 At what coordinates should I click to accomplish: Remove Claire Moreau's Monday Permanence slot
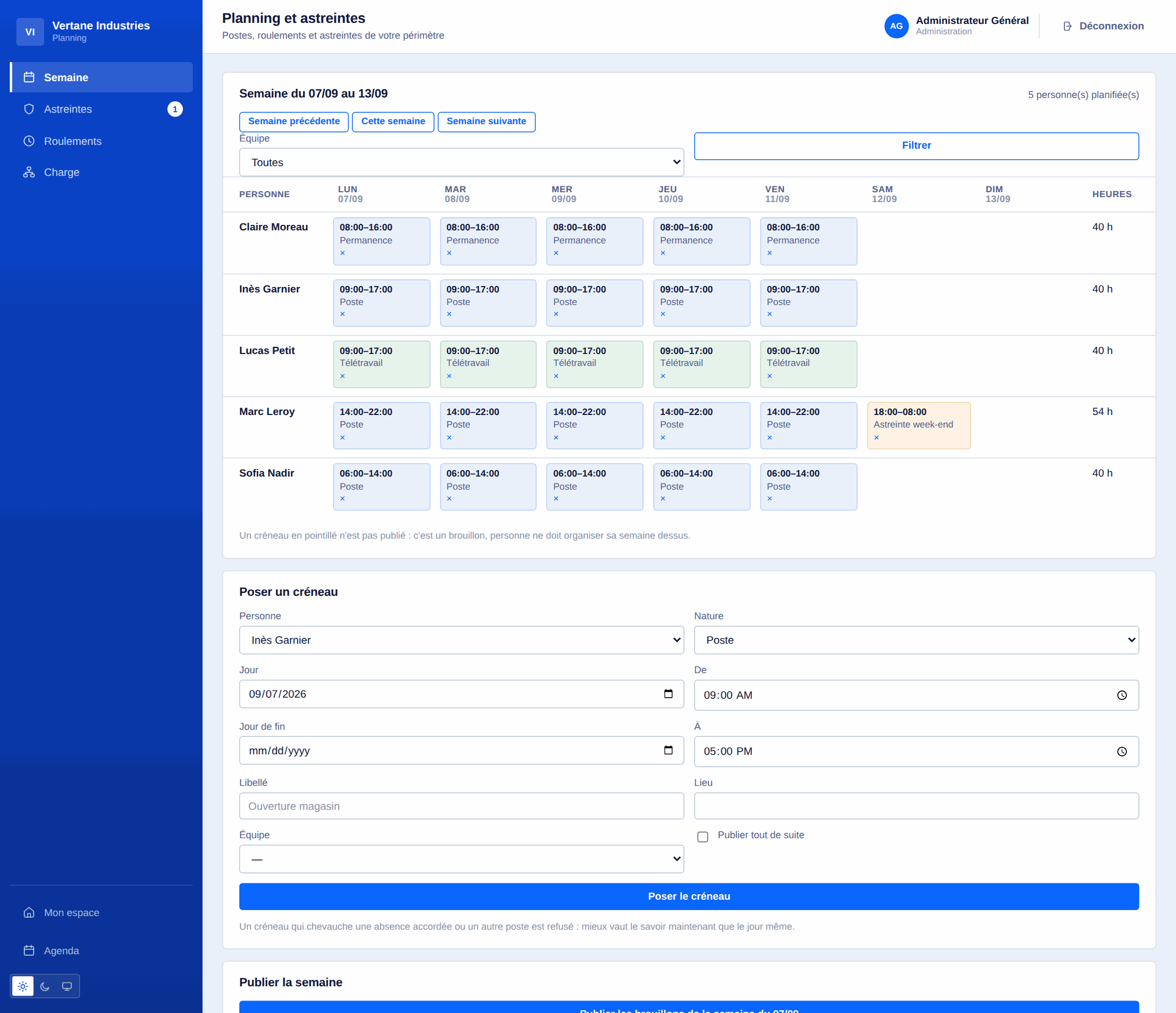pyautogui.click(x=342, y=253)
